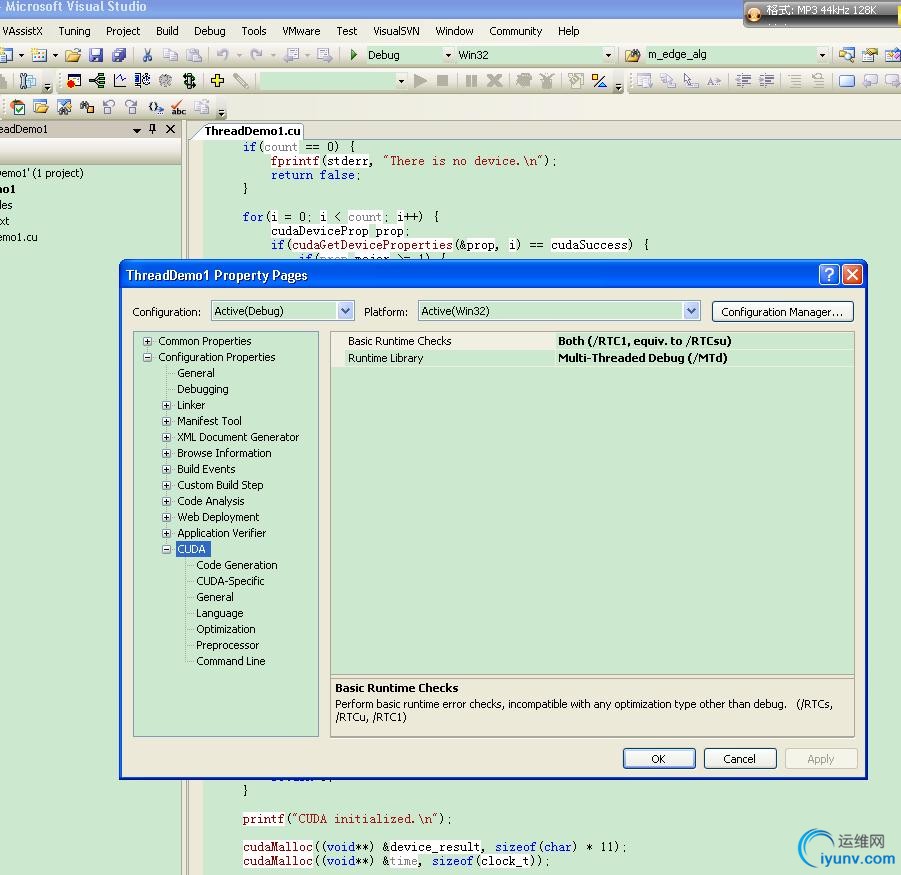Select Optimization under CUDA
The image size is (901, 875).
tap(226, 629)
